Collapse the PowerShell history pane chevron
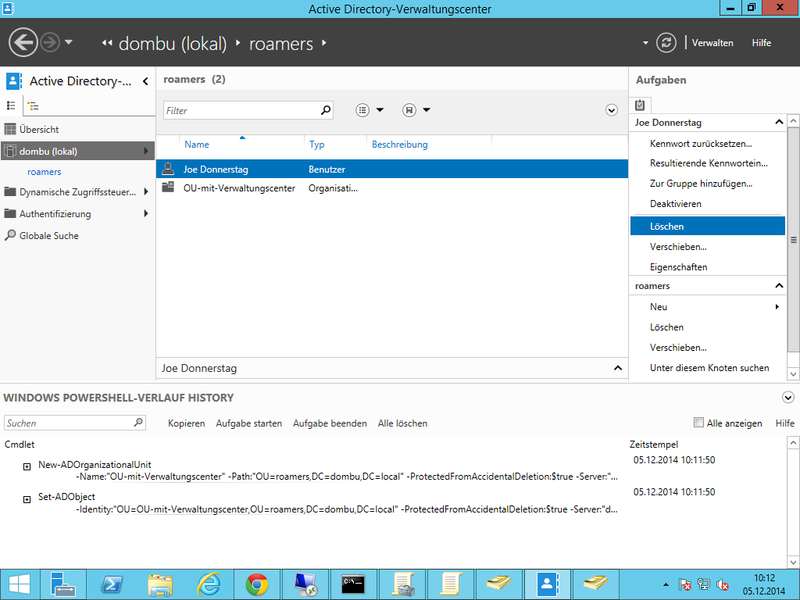 [x=788, y=397]
